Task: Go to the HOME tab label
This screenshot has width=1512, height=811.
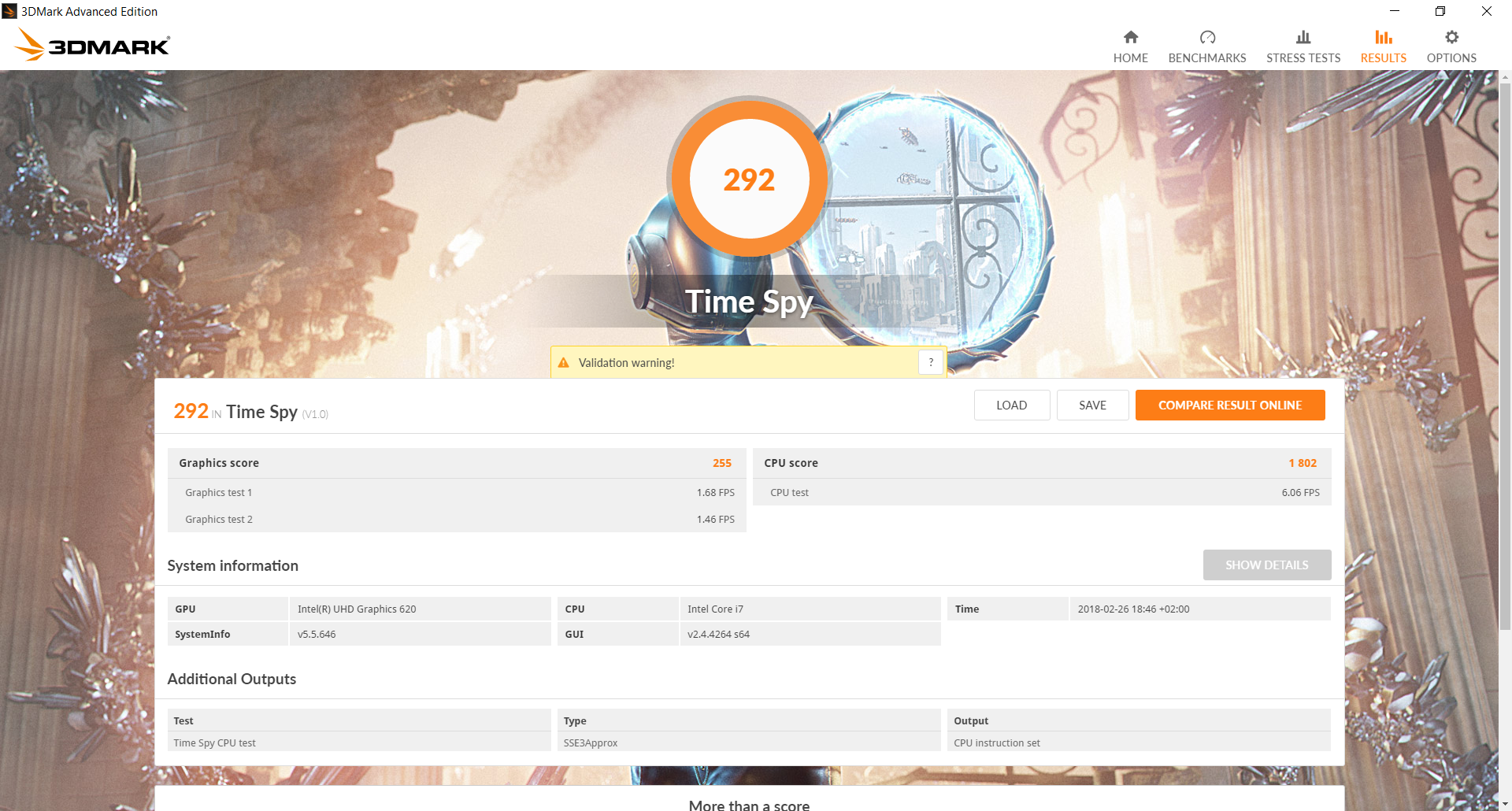Action: click(x=1130, y=58)
